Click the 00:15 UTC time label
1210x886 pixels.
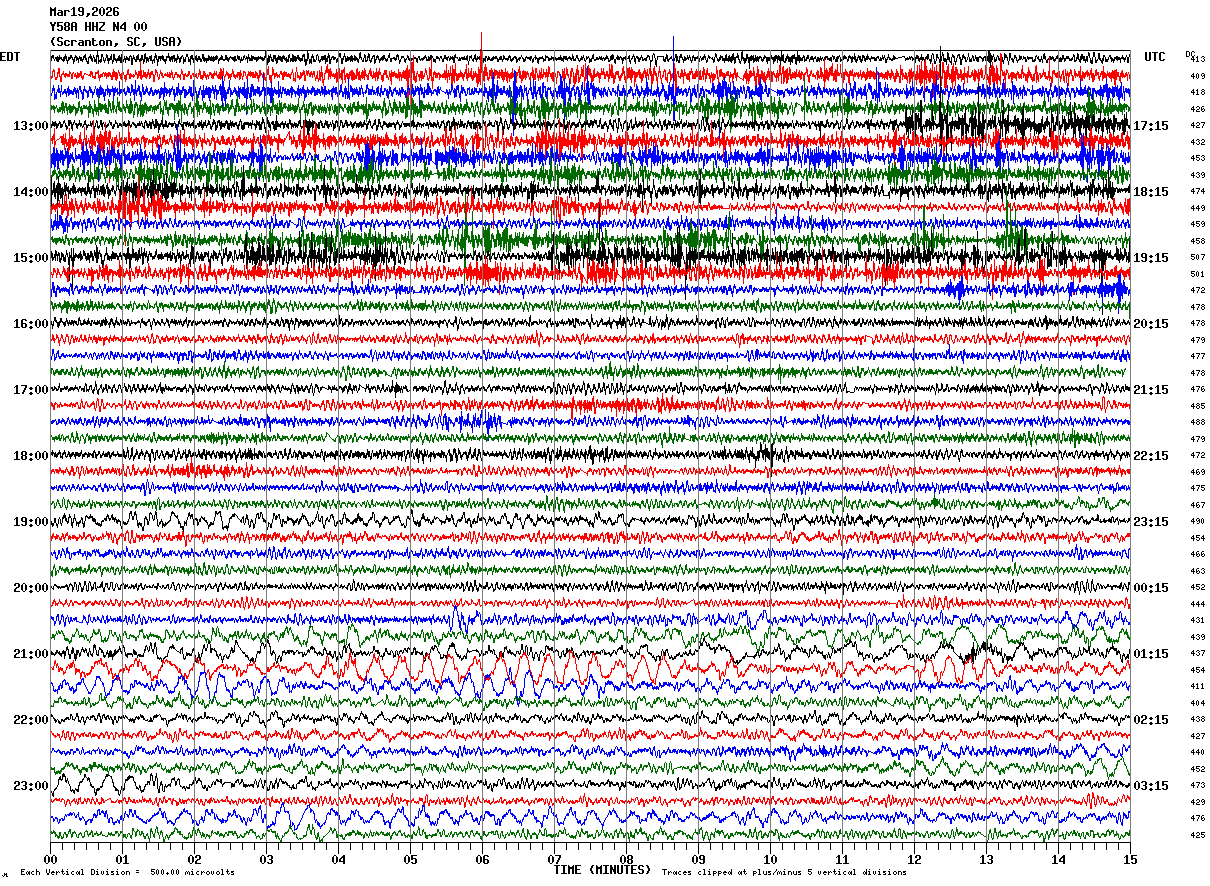[1151, 588]
